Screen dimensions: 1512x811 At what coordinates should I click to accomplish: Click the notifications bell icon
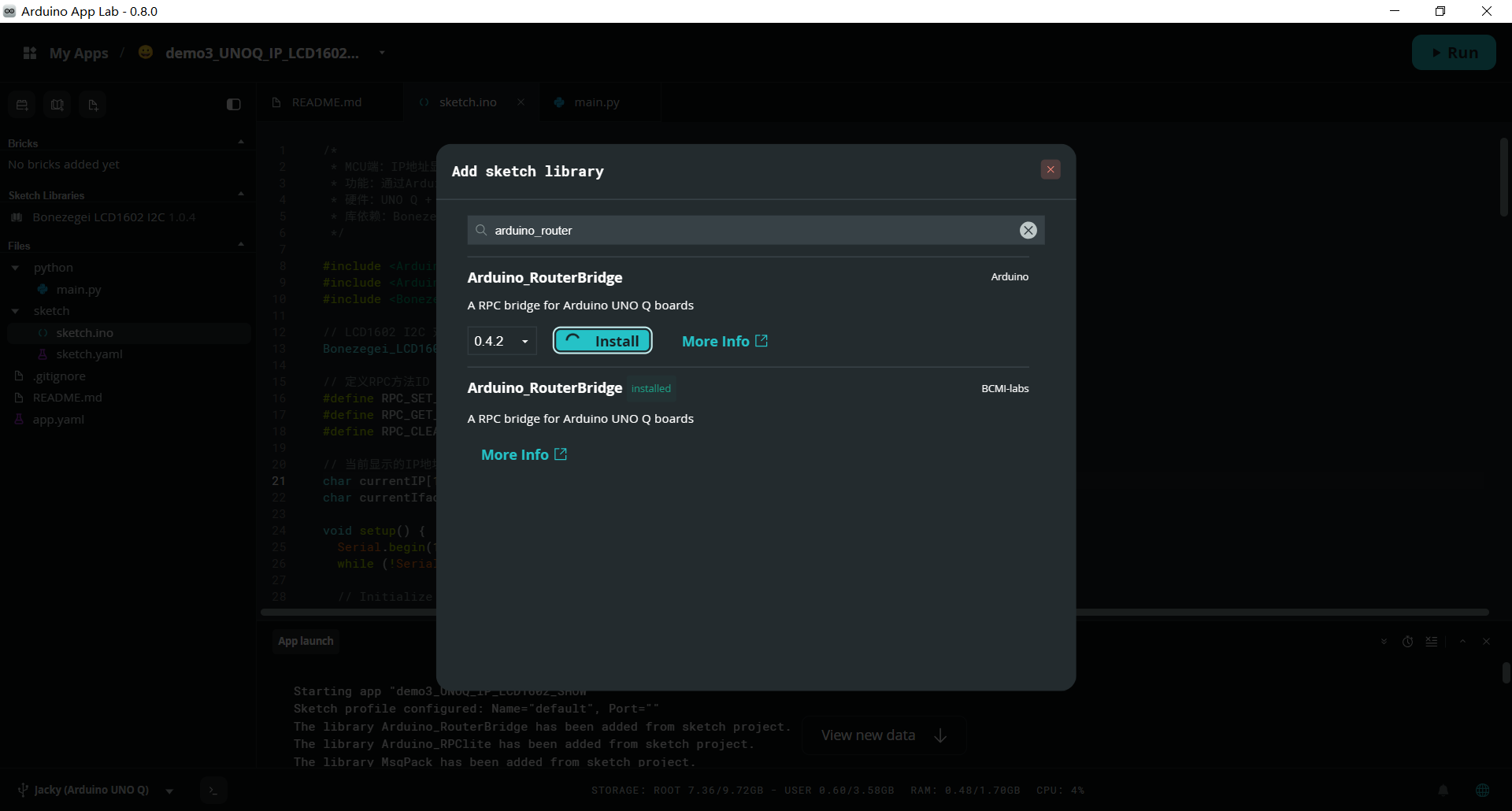(1443, 791)
